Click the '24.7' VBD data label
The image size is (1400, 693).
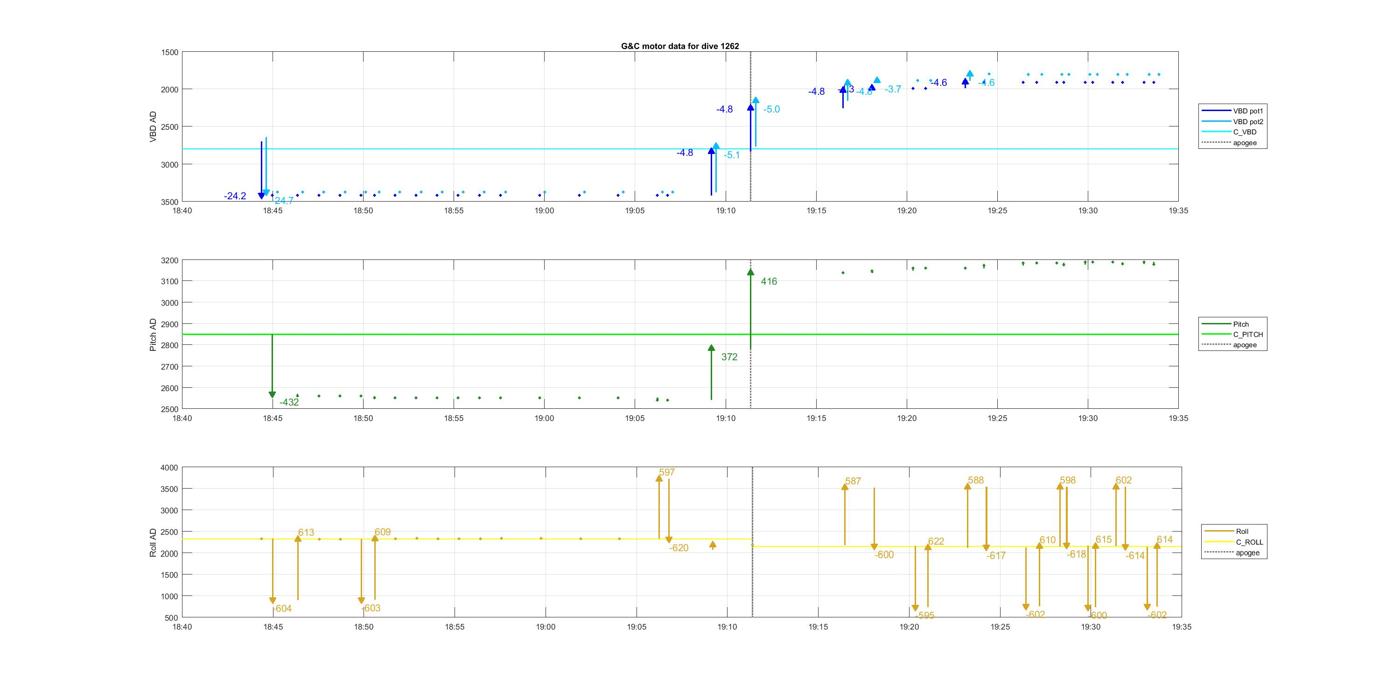[284, 201]
